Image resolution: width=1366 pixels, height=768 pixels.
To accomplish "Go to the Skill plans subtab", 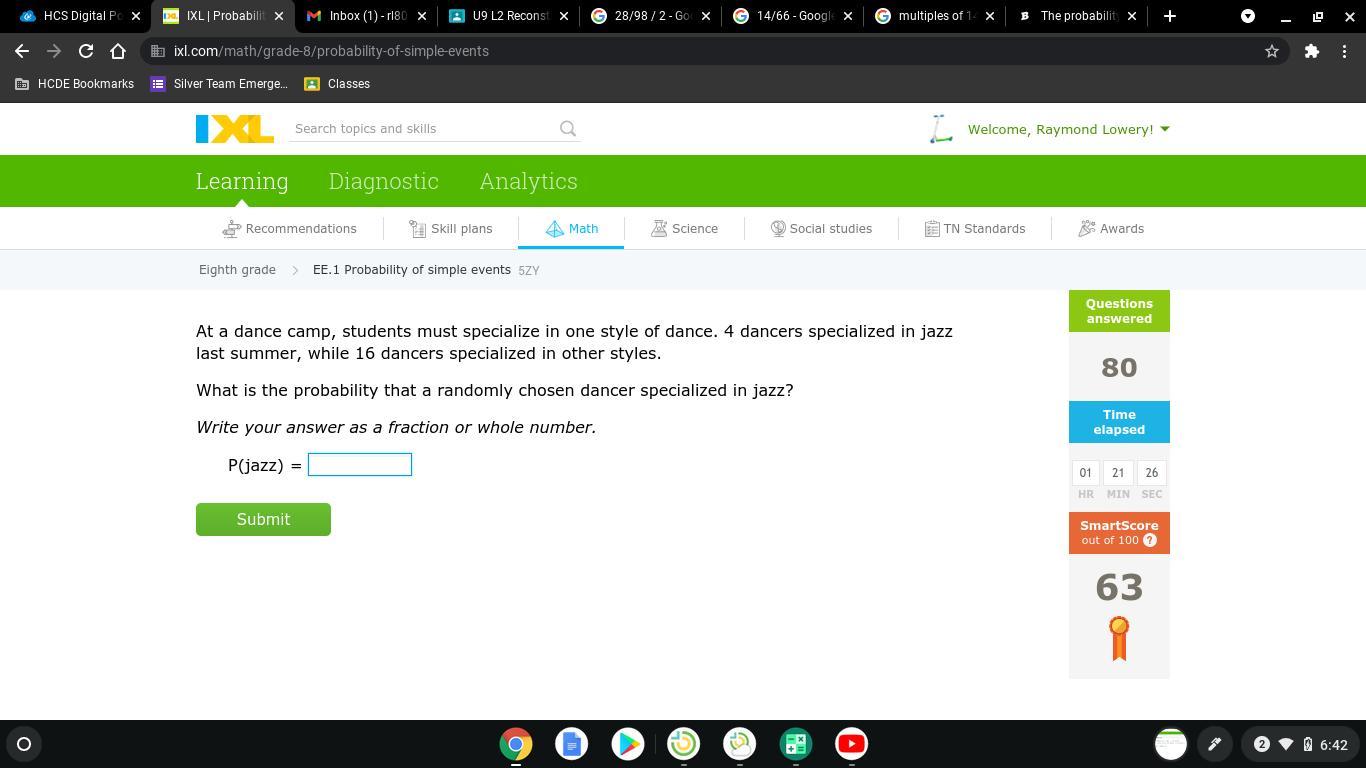I will click(x=451, y=229).
